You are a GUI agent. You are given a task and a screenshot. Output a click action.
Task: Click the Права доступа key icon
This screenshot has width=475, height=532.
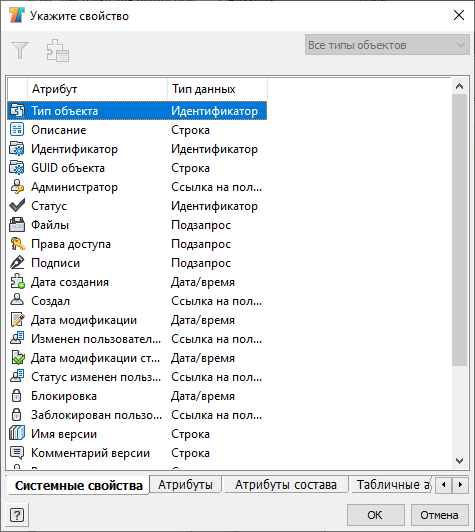(x=17, y=244)
